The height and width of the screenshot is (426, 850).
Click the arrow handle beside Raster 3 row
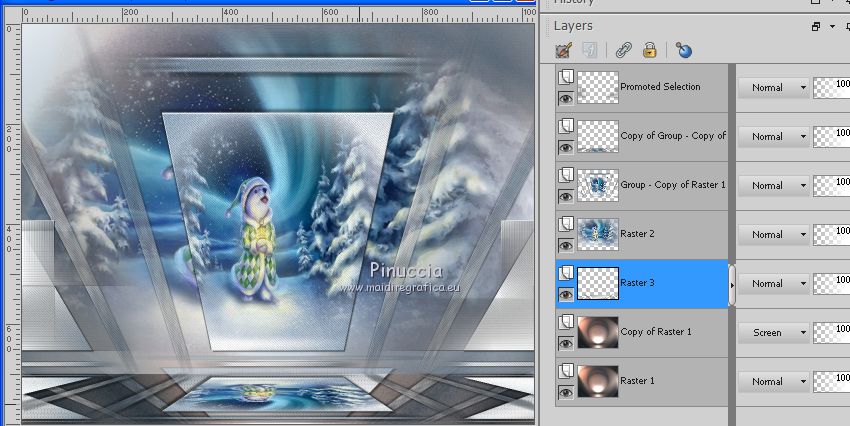pyautogui.click(x=732, y=285)
